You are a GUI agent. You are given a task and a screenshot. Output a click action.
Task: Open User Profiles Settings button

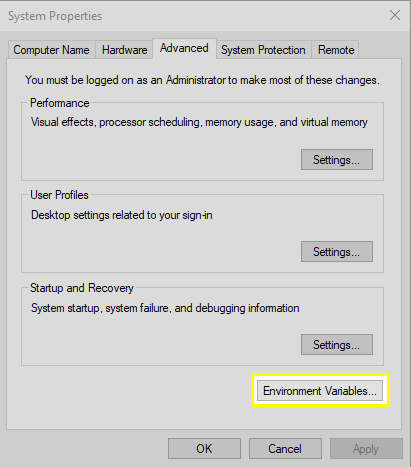coord(337,252)
